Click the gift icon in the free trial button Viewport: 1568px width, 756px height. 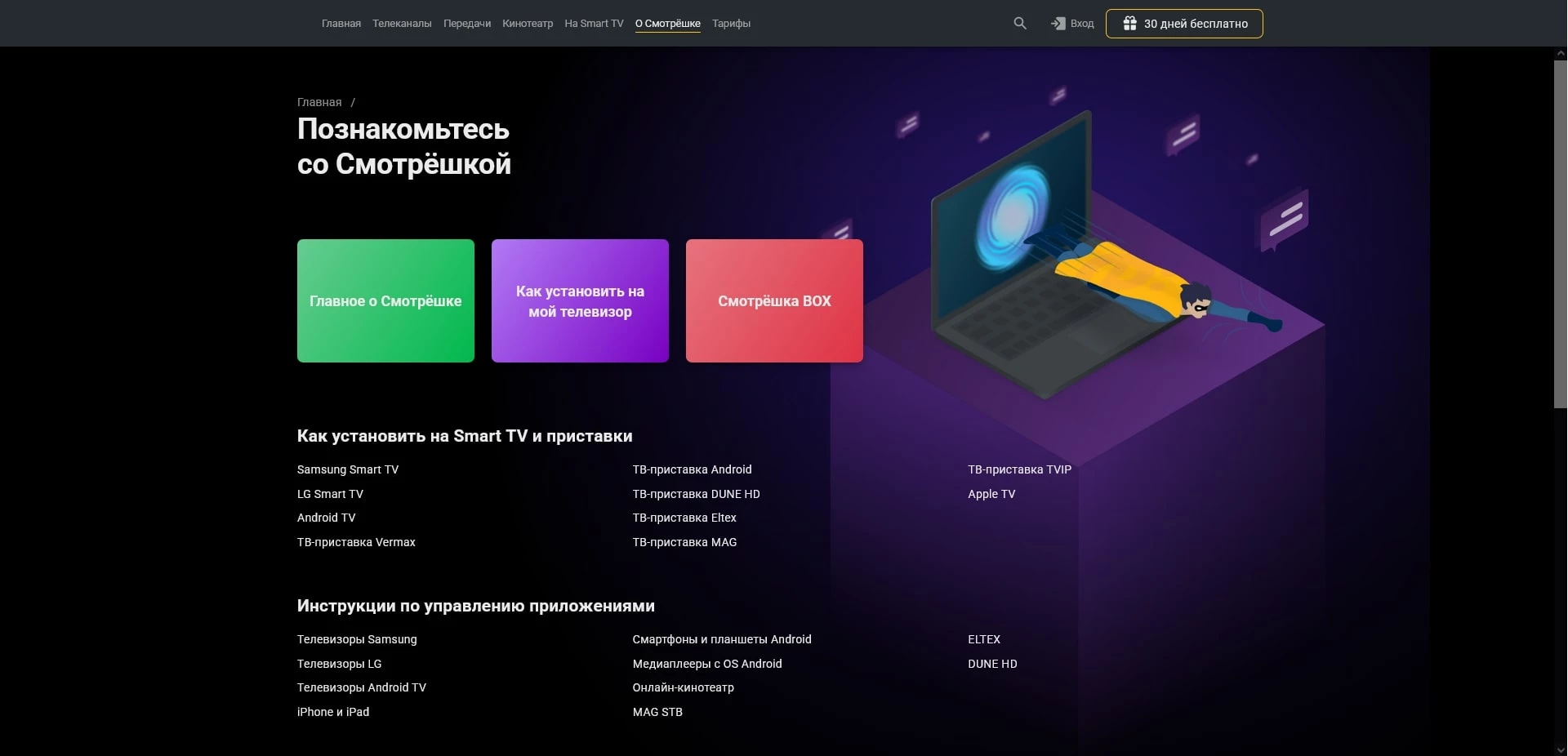click(x=1129, y=24)
